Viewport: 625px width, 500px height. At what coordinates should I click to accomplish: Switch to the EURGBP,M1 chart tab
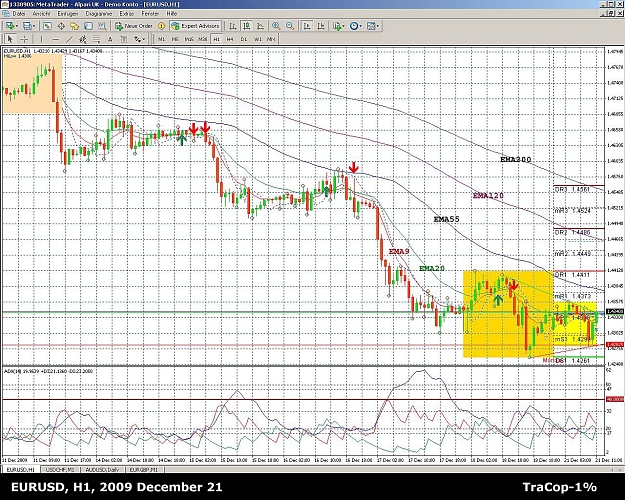[144, 470]
